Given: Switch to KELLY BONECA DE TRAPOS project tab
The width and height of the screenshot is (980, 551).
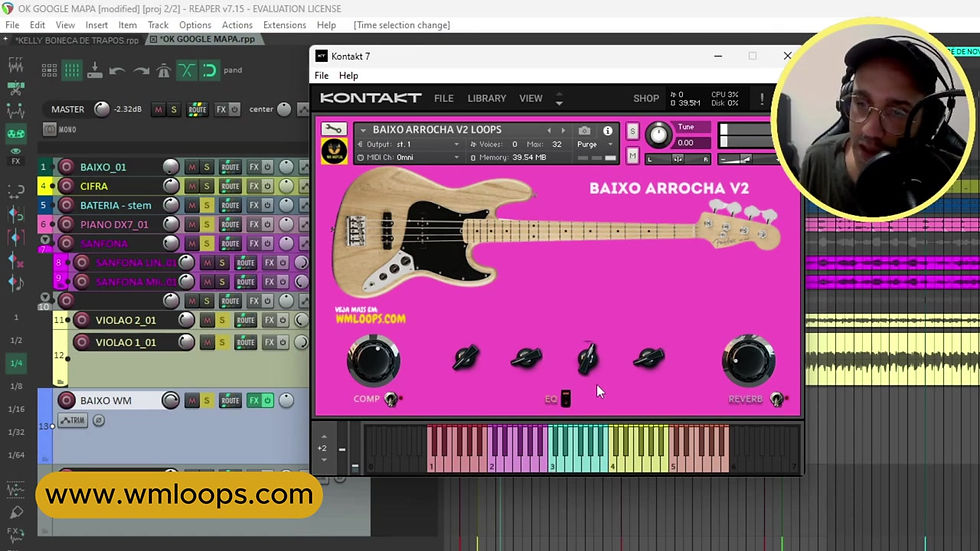Looking at the screenshot, I should pyautogui.click(x=76, y=39).
